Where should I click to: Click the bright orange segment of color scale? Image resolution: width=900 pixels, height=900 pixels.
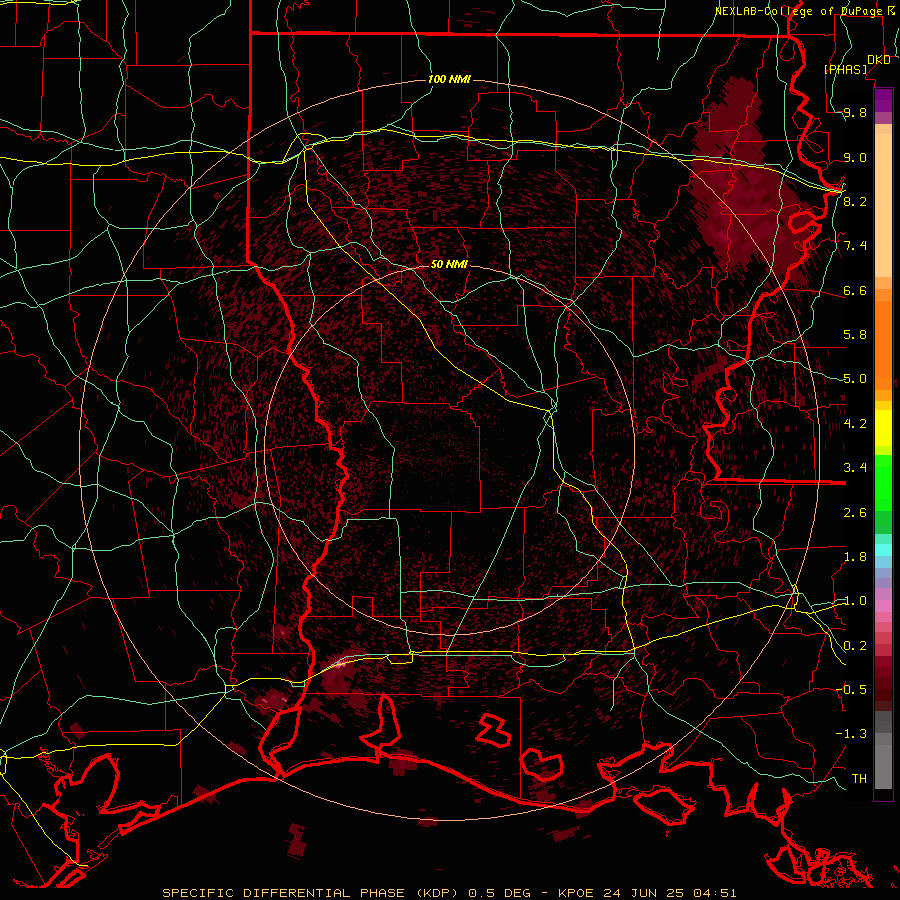click(x=883, y=344)
